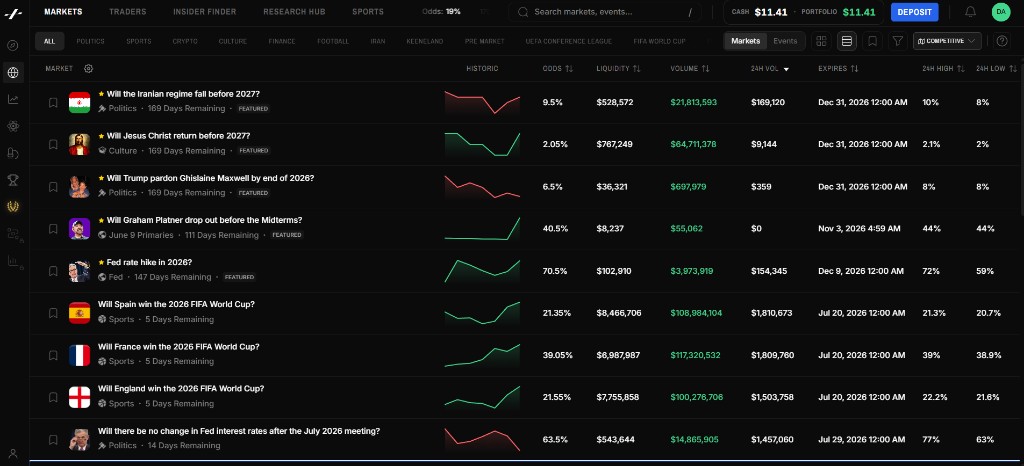
Task: Bookmark the France World Cup market
Action: click(53, 355)
